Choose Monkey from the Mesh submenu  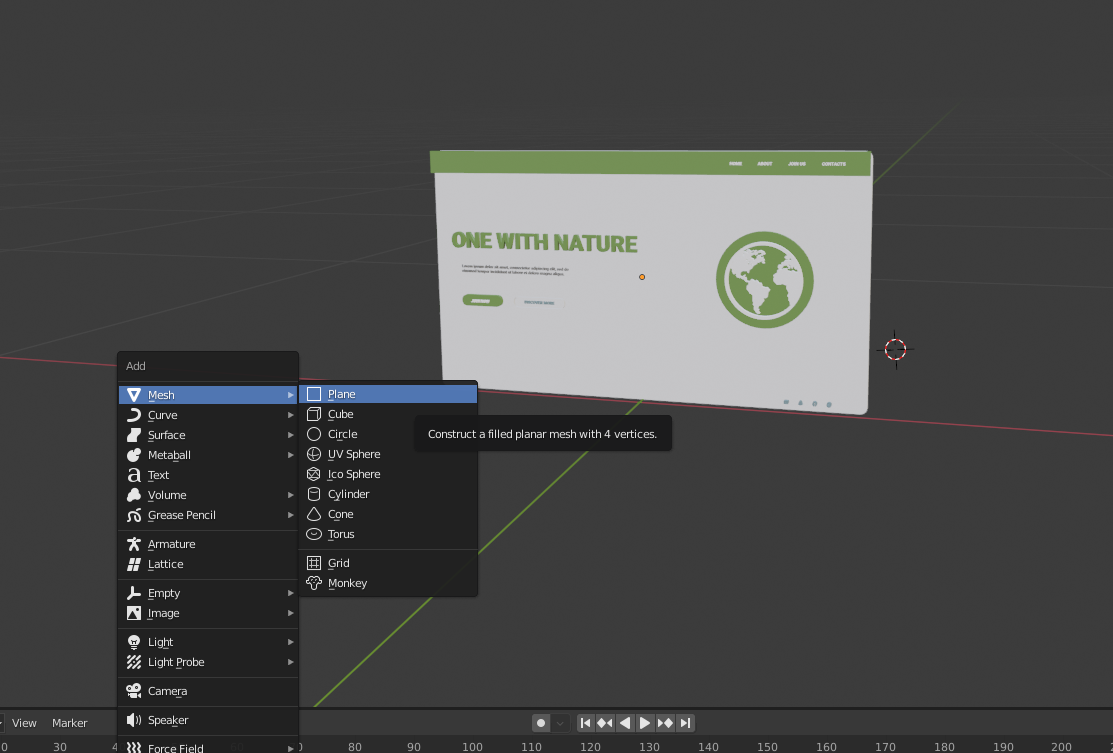click(x=388, y=583)
